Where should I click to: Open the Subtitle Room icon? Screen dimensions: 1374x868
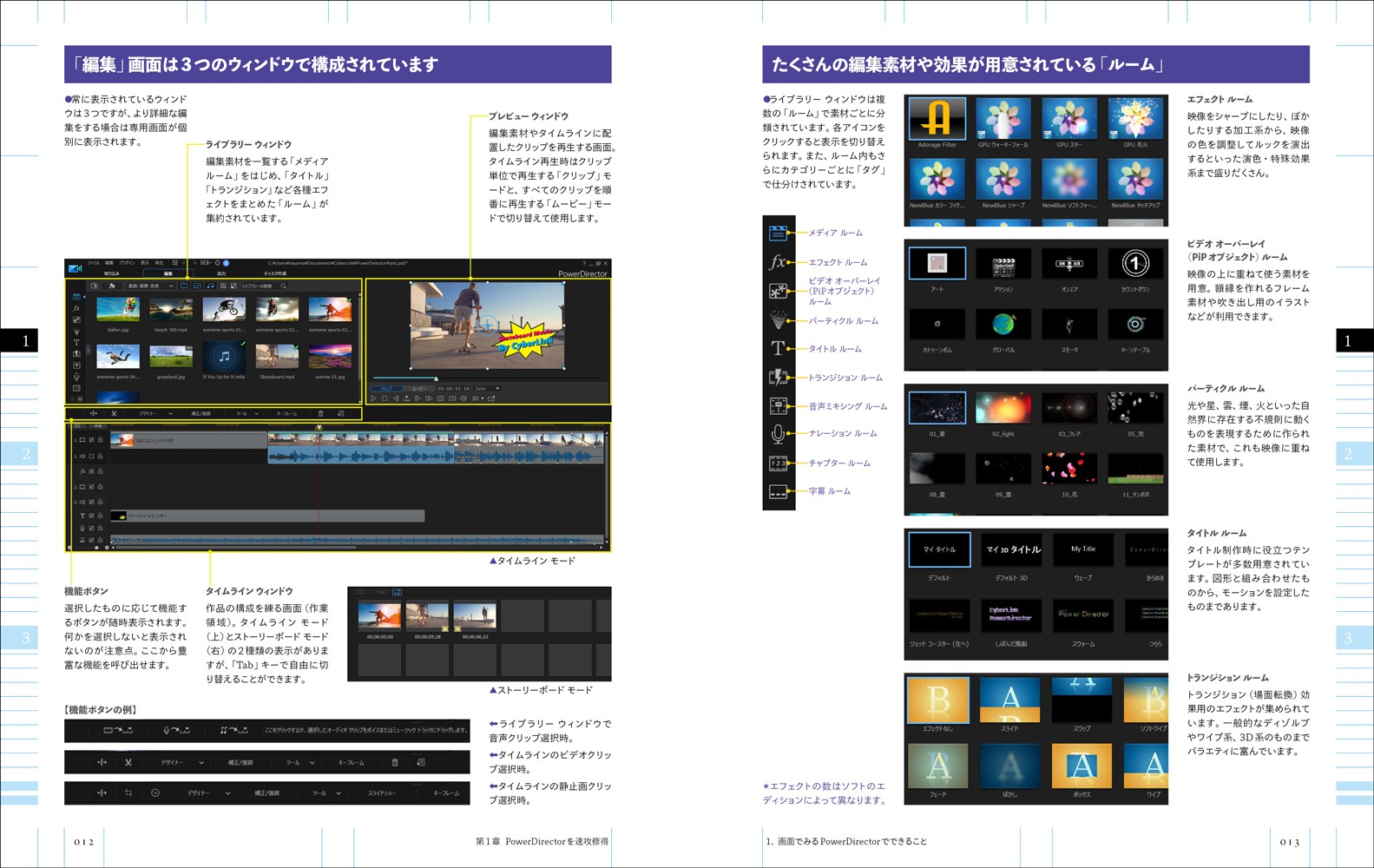(778, 492)
